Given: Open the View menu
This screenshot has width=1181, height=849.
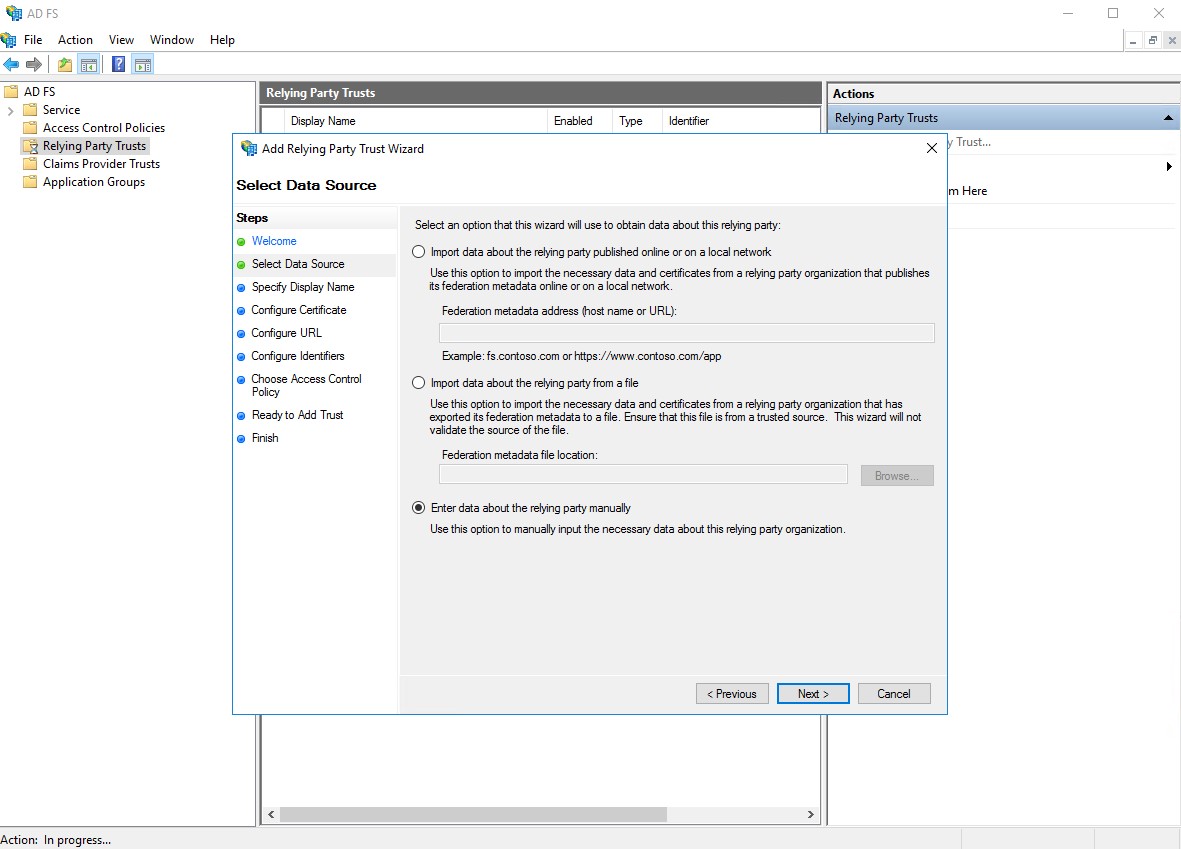Looking at the screenshot, I should coord(121,40).
